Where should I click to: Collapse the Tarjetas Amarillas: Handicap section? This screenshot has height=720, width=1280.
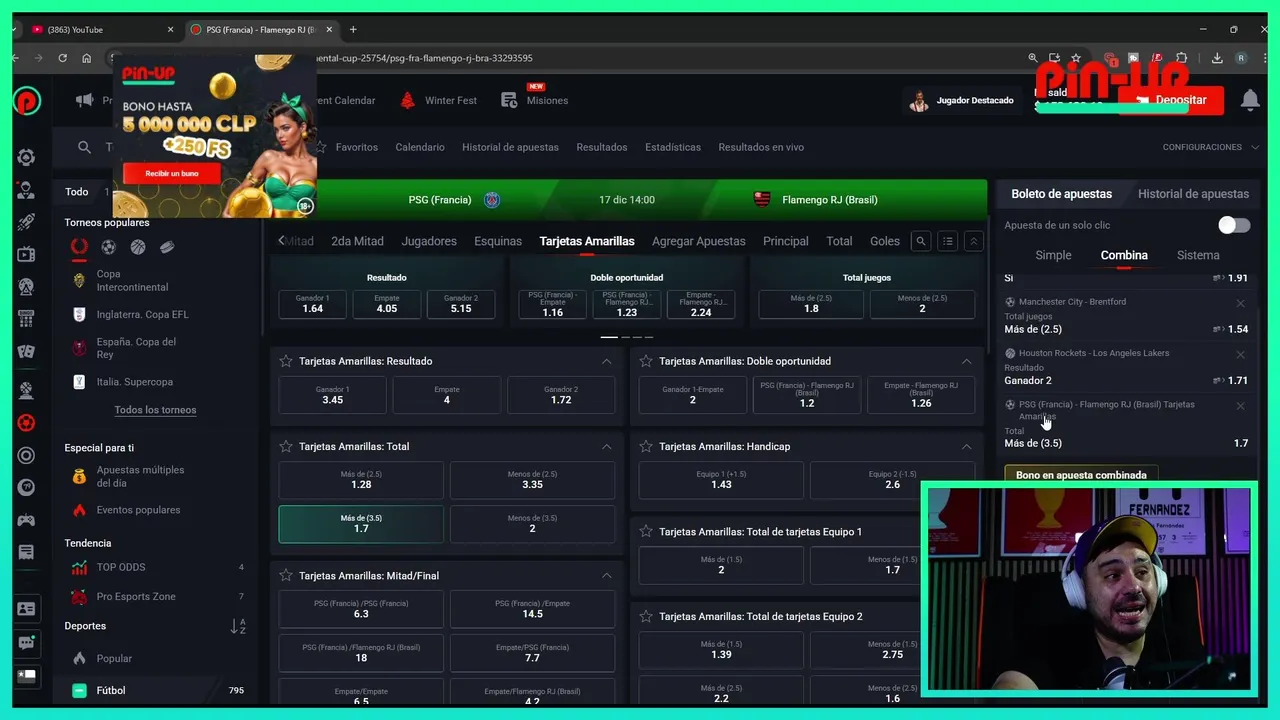(966, 446)
